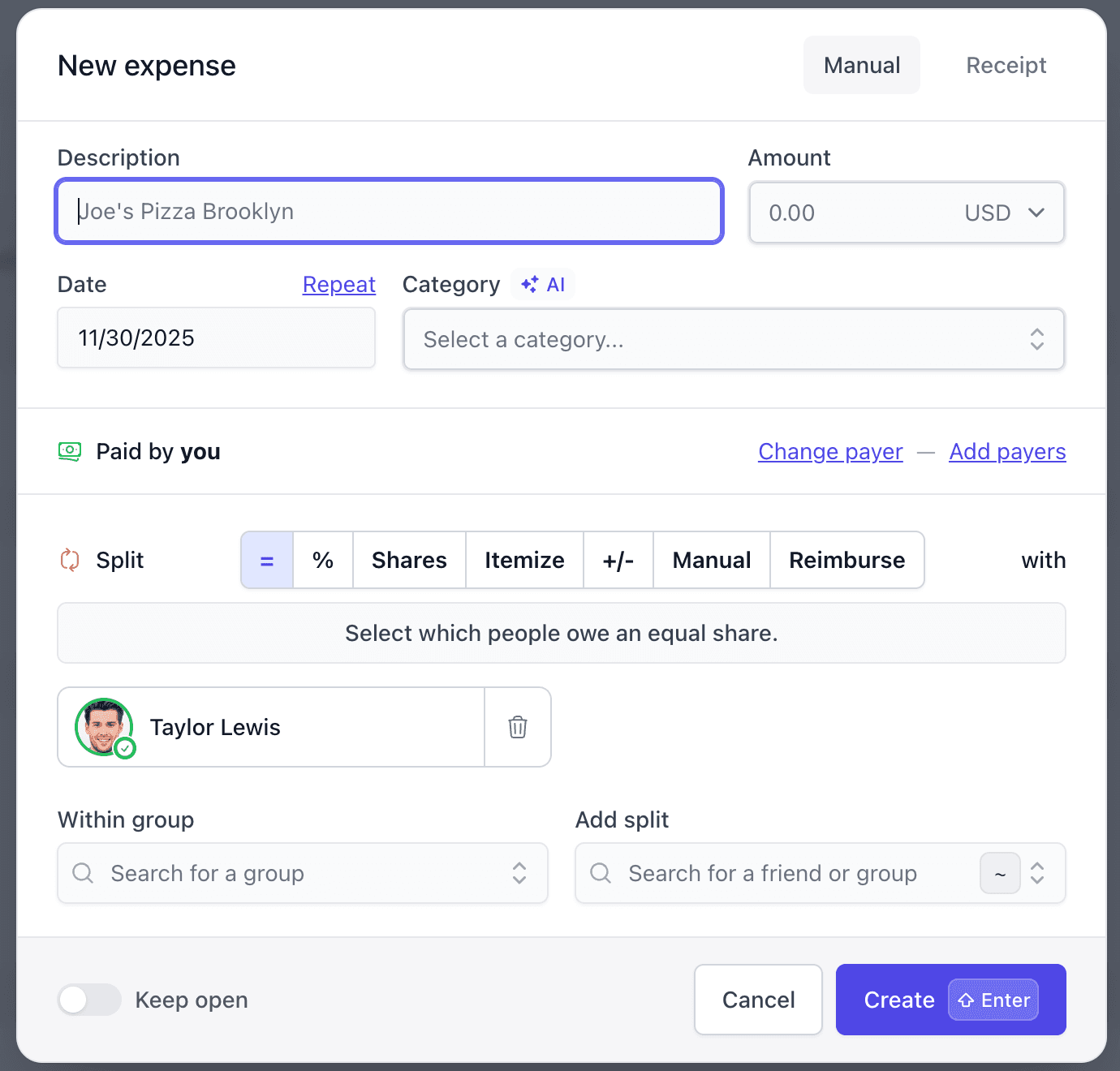Expand the Select a category dropdown
Image resolution: width=1120 pixels, height=1071 pixels.
(x=733, y=339)
